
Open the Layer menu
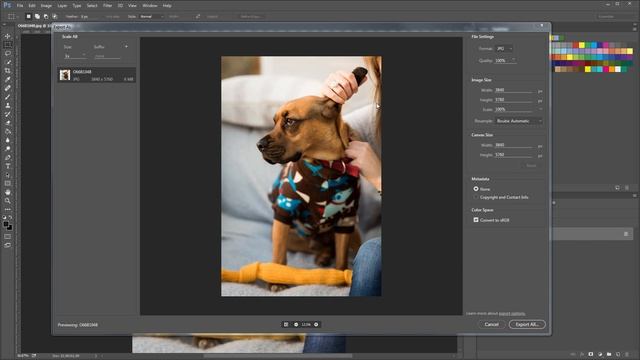pos(62,6)
